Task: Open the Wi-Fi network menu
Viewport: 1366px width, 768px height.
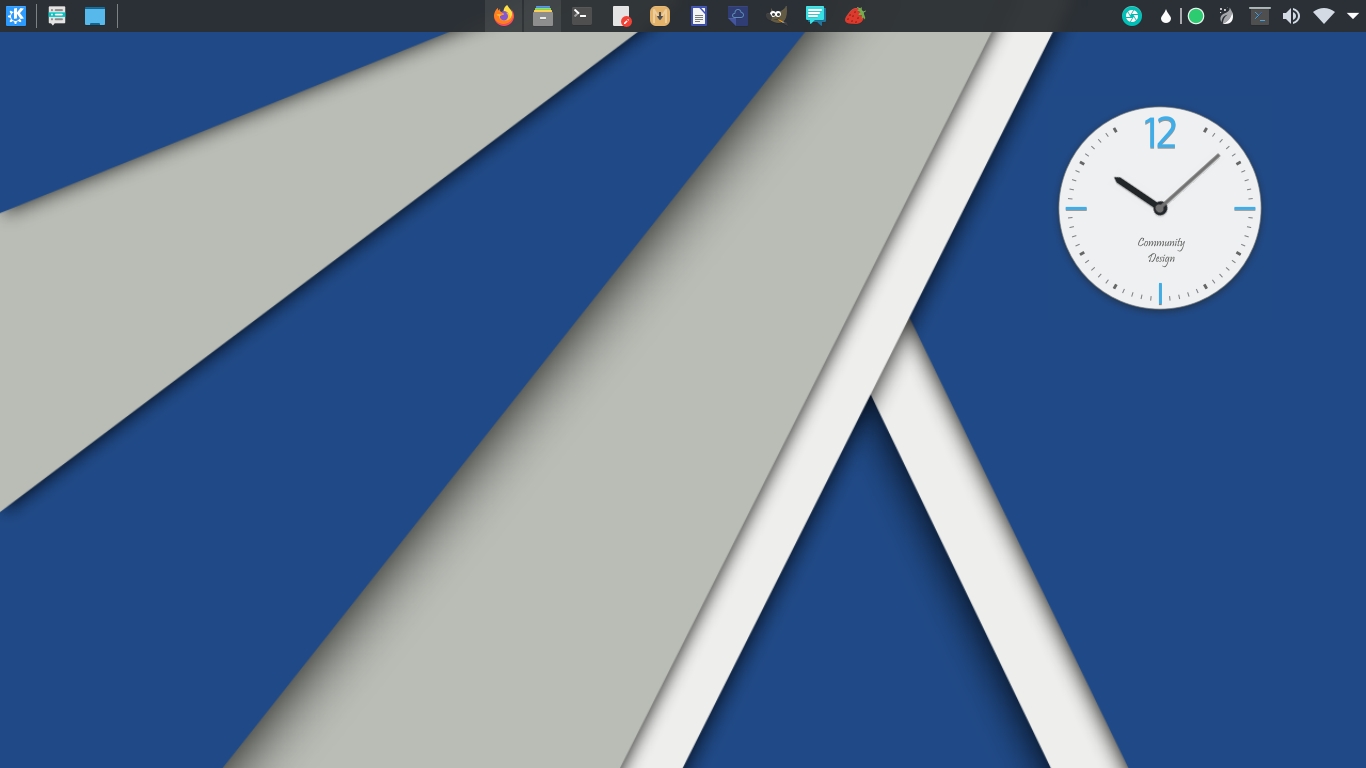Action: point(1324,16)
